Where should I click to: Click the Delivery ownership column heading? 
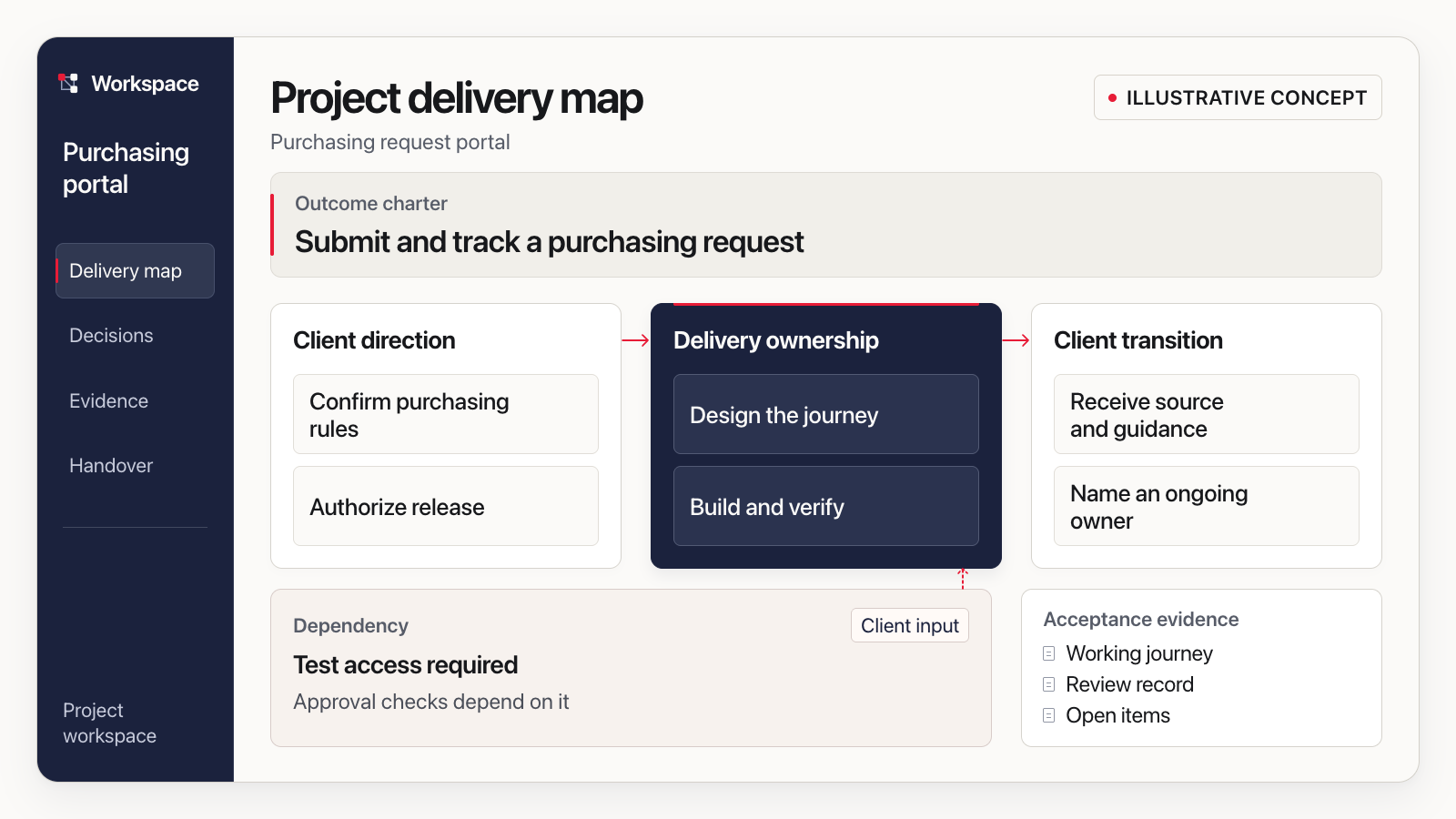click(x=776, y=340)
